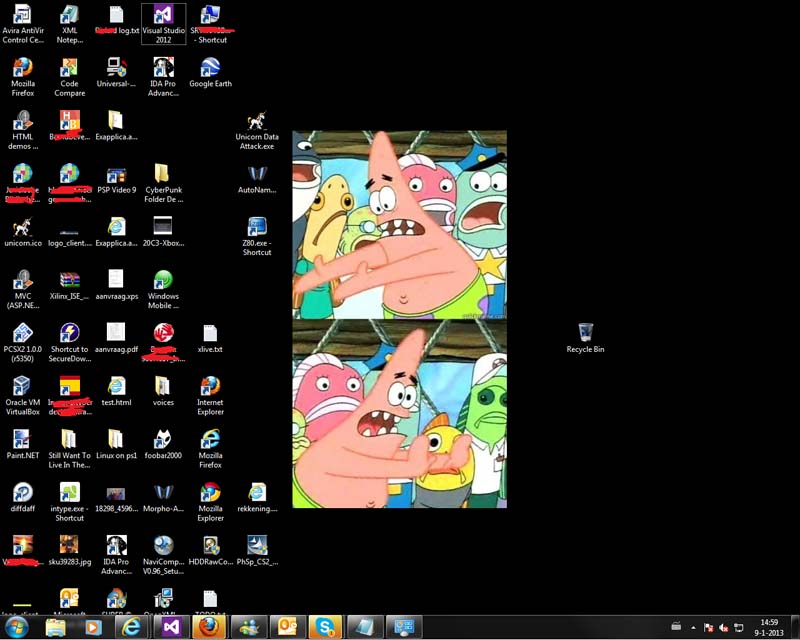Open Windows Live Messenger taskbar button

click(249, 627)
